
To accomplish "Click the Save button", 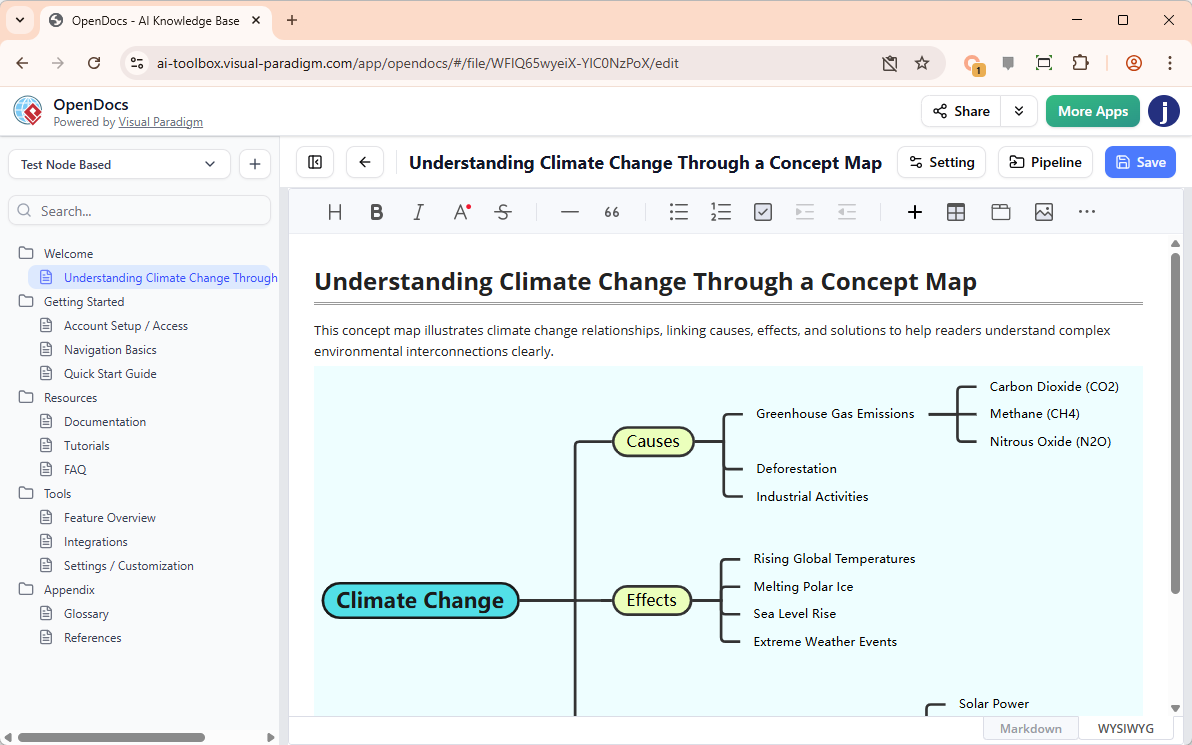I will (1140, 162).
